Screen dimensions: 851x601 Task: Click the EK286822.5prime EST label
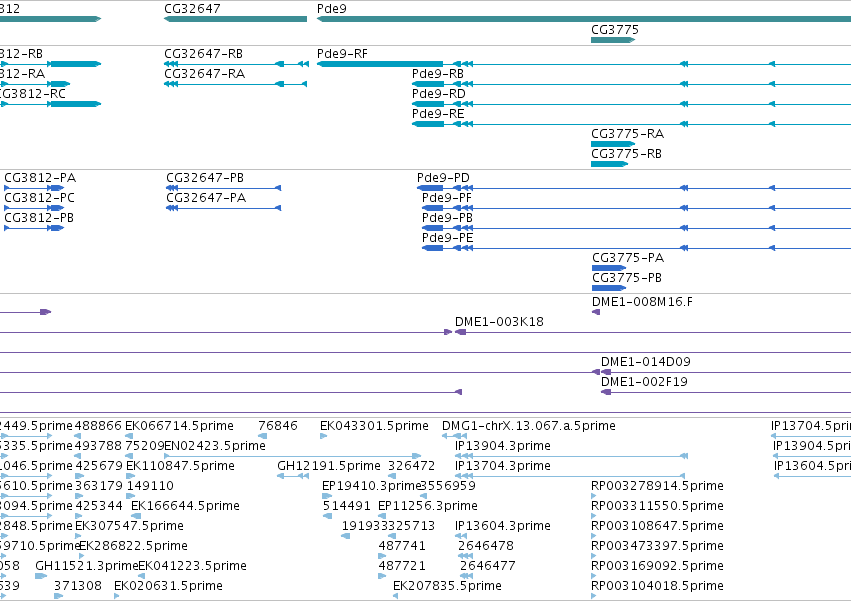tap(134, 546)
